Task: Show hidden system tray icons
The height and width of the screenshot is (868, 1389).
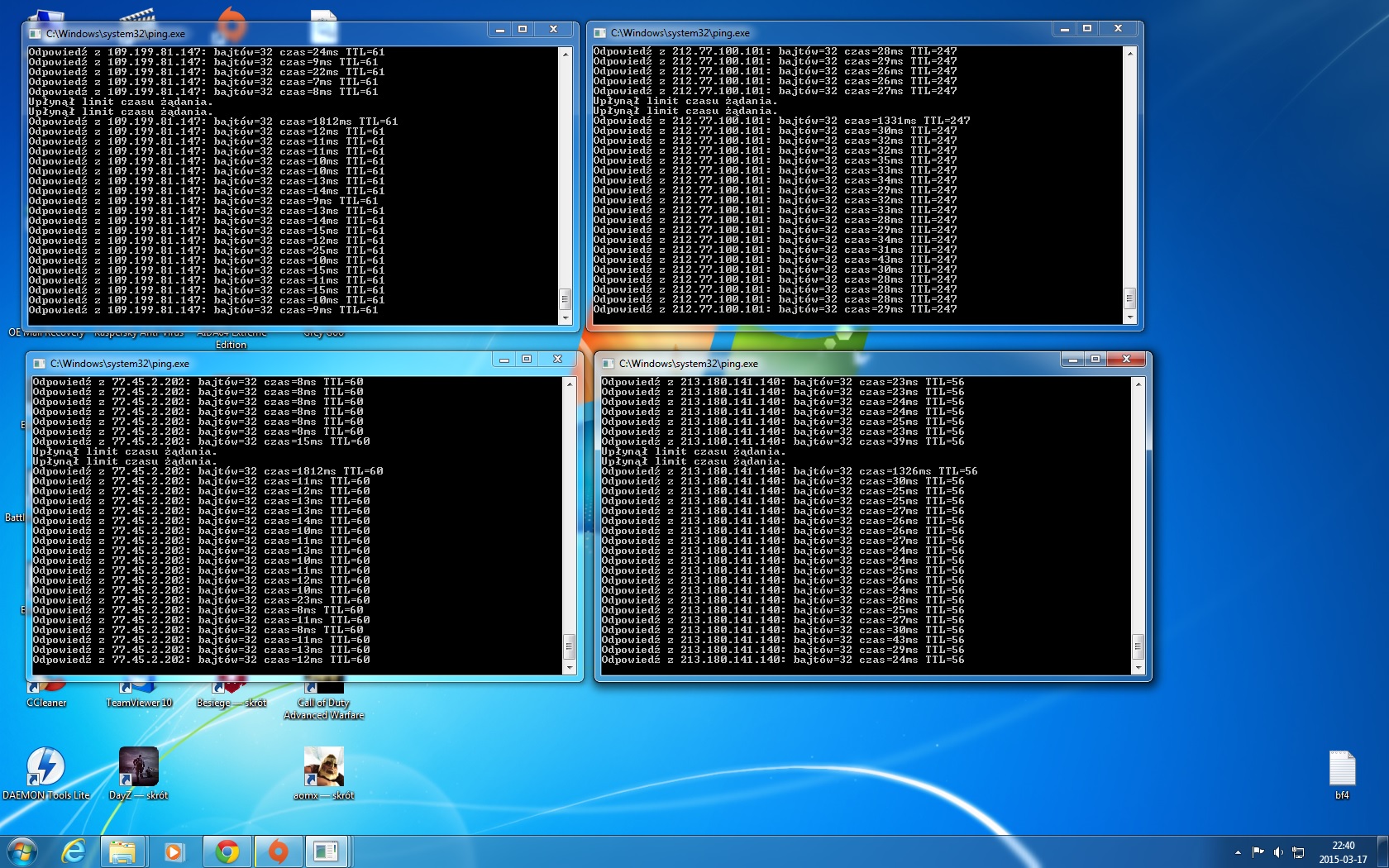Action: coord(1238,852)
